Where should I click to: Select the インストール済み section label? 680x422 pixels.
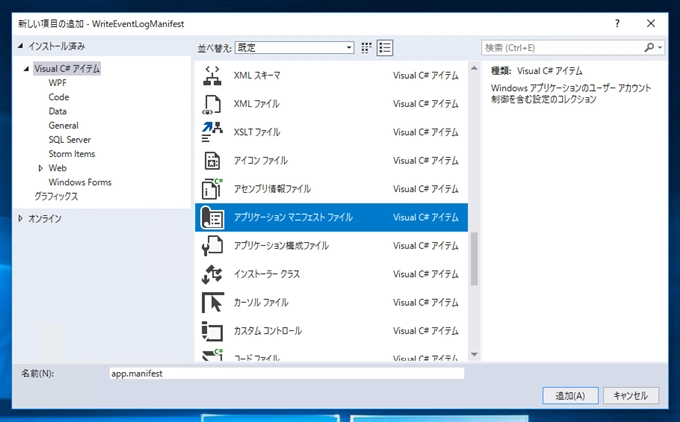click(x=56, y=46)
